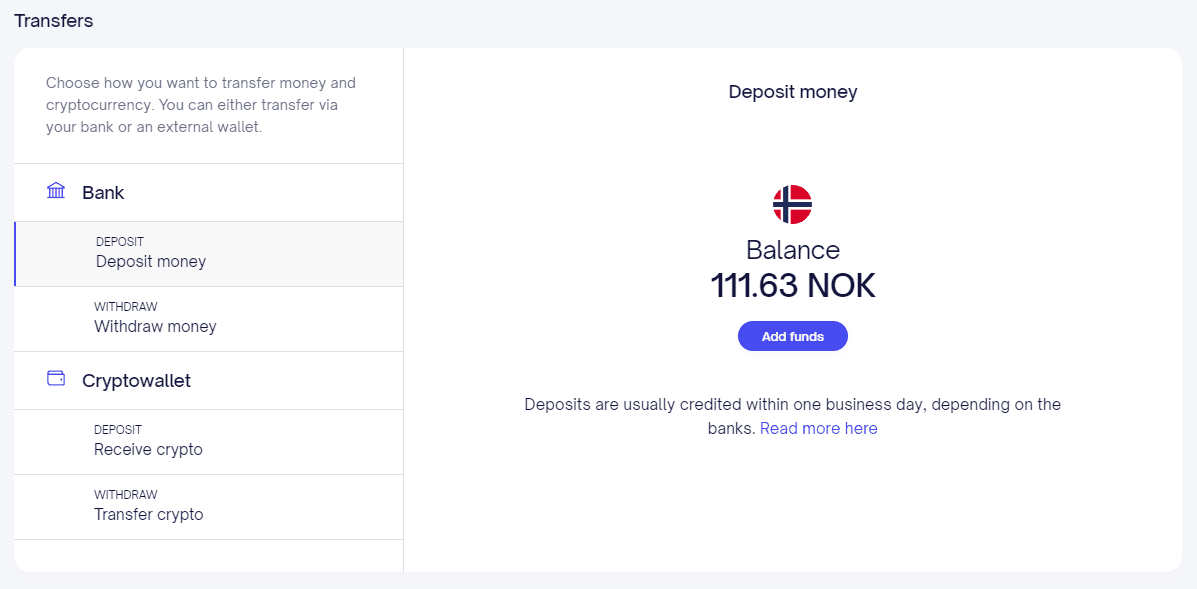Switch to Withdraw money
The image size is (1197, 589).
(x=155, y=327)
